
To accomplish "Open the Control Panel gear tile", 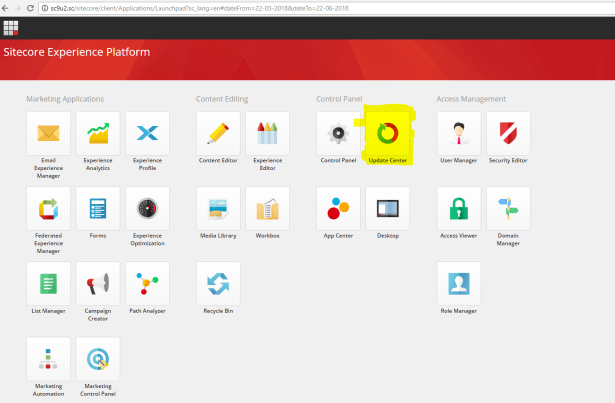I will (338, 133).
